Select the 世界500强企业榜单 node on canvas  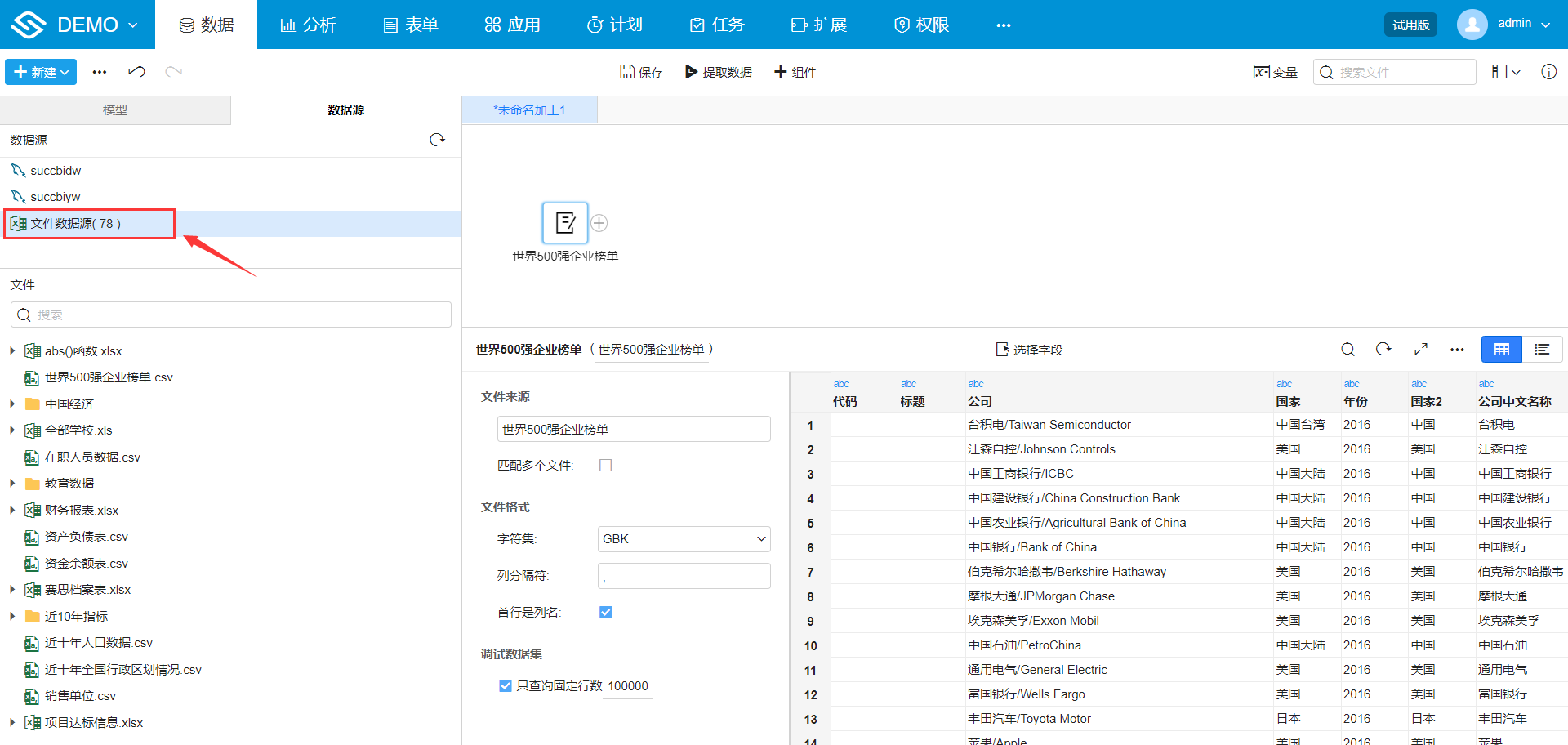(565, 223)
